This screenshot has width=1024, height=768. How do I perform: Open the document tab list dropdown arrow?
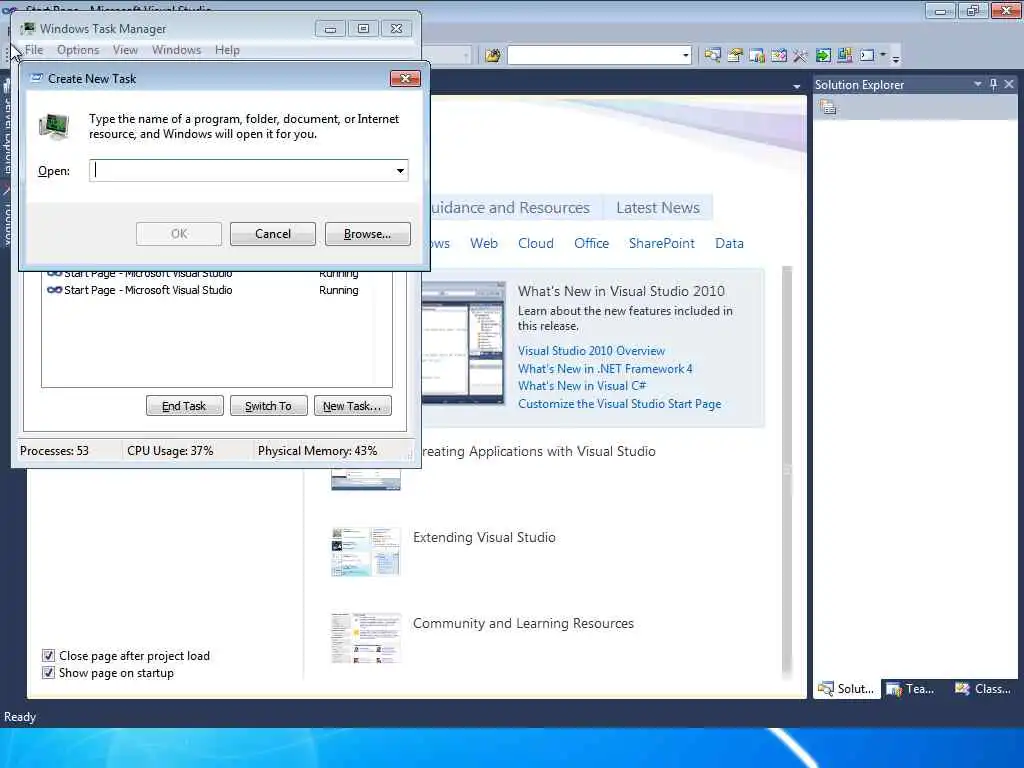click(x=797, y=86)
